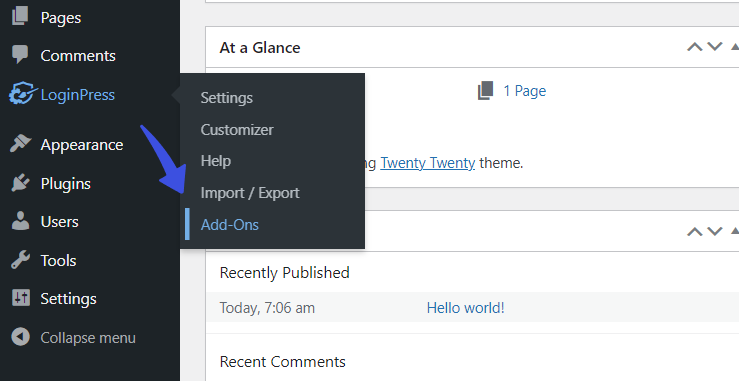Move At a Glance widget down
The height and width of the screenshot is (381, 739).
click(714, 47)
